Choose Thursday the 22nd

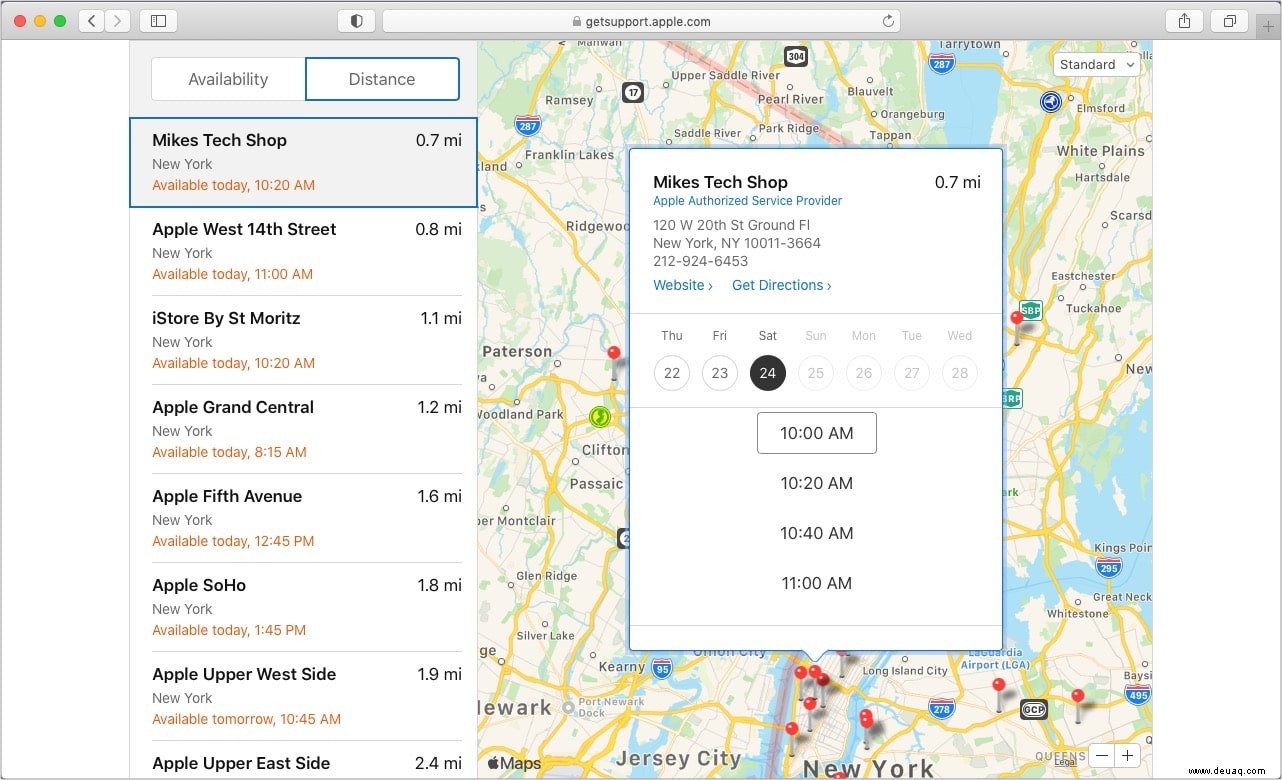672,373
